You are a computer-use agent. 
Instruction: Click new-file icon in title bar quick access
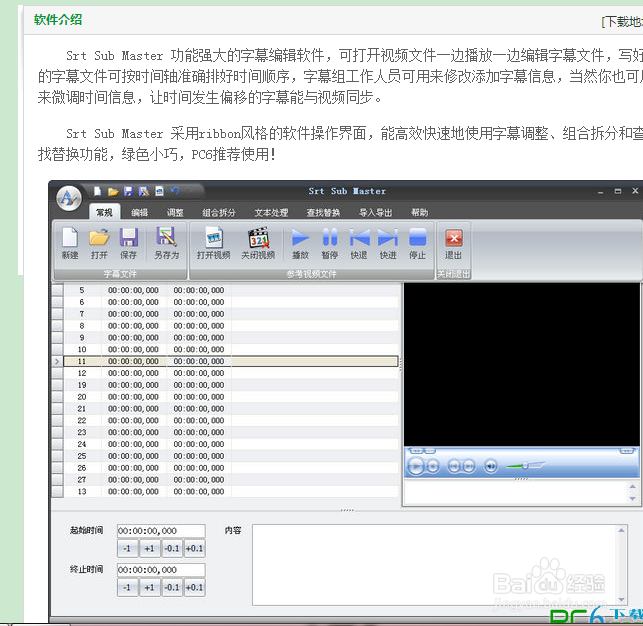point(97,191)
